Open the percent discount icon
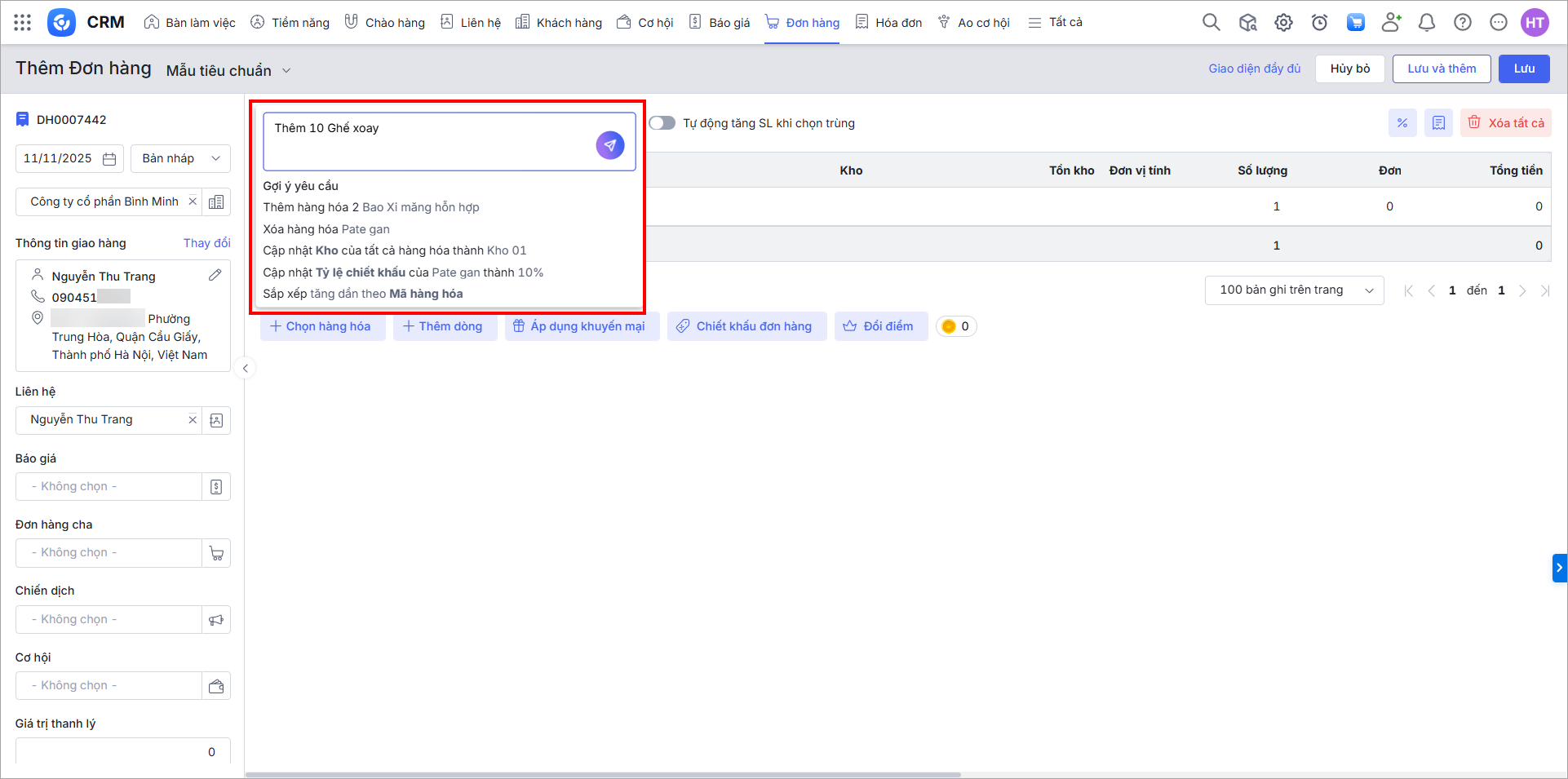 [x=1402, y=123]
